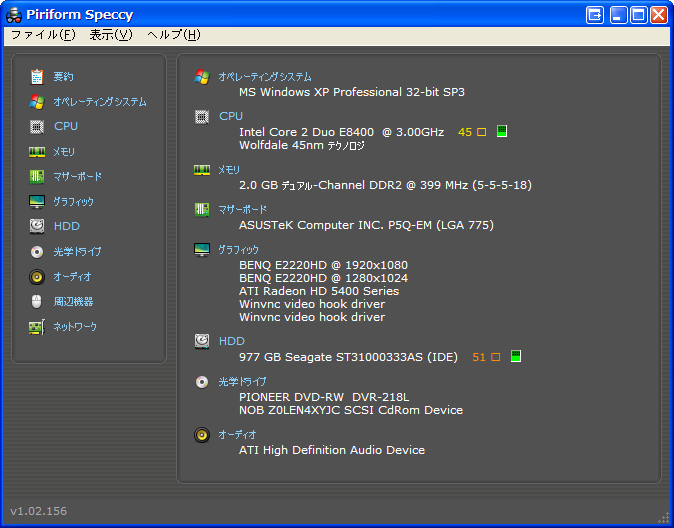Click the Summary (要約) clipboard icon in sidebar
The image size is (674, 528).
37,77
